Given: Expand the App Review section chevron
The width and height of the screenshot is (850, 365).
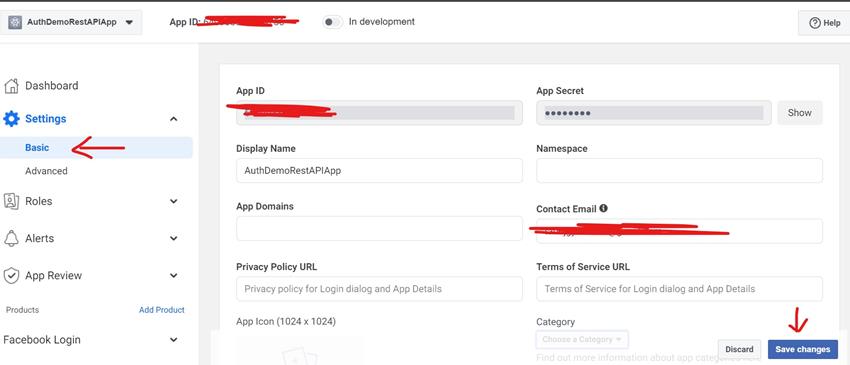Looking at the screenshot, I should (173, 276).
